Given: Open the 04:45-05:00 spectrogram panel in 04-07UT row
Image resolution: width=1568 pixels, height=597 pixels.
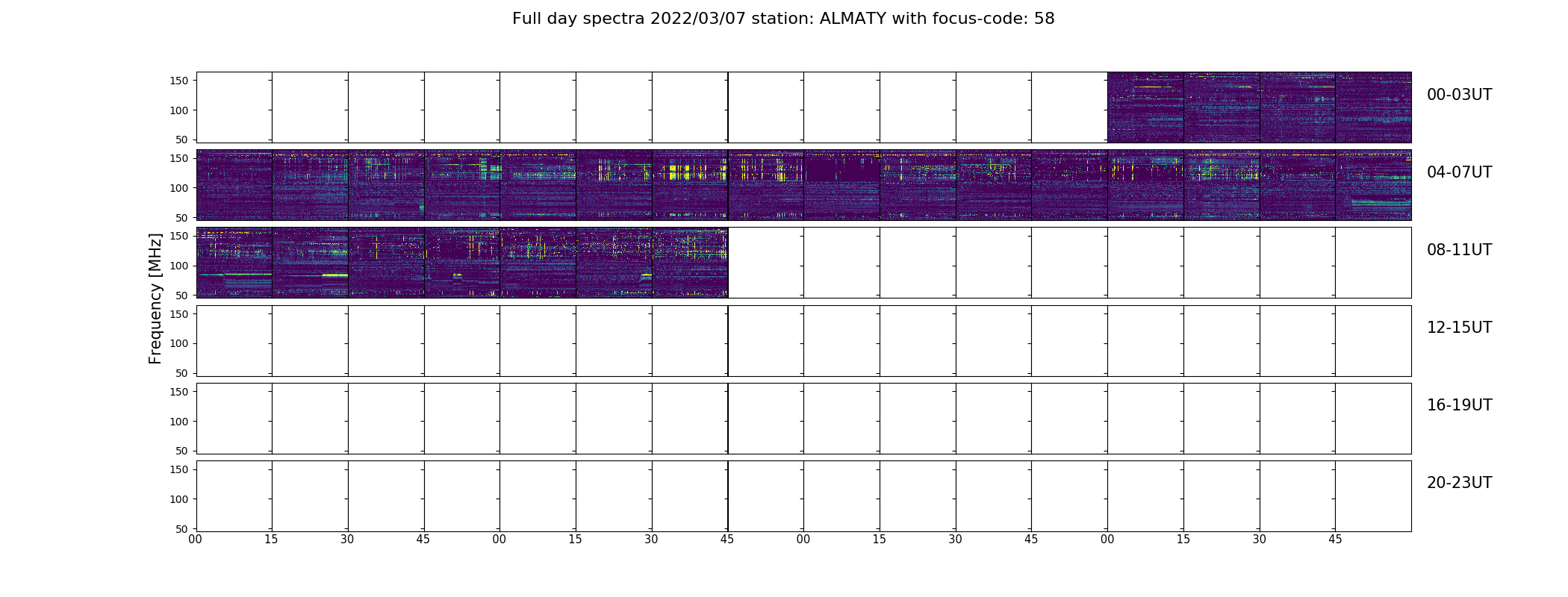Looking at the screenshot, I should tap(462, 185).
